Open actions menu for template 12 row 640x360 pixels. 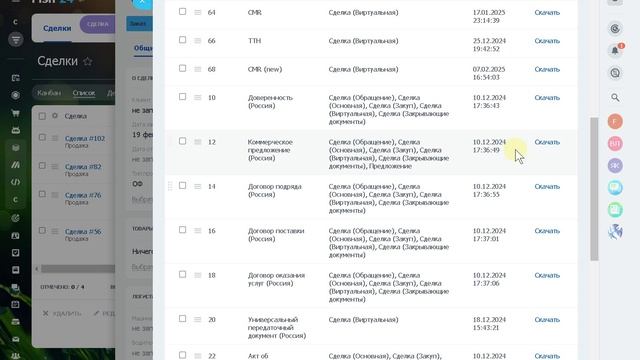pyautogui.click(x=198, y=142)
